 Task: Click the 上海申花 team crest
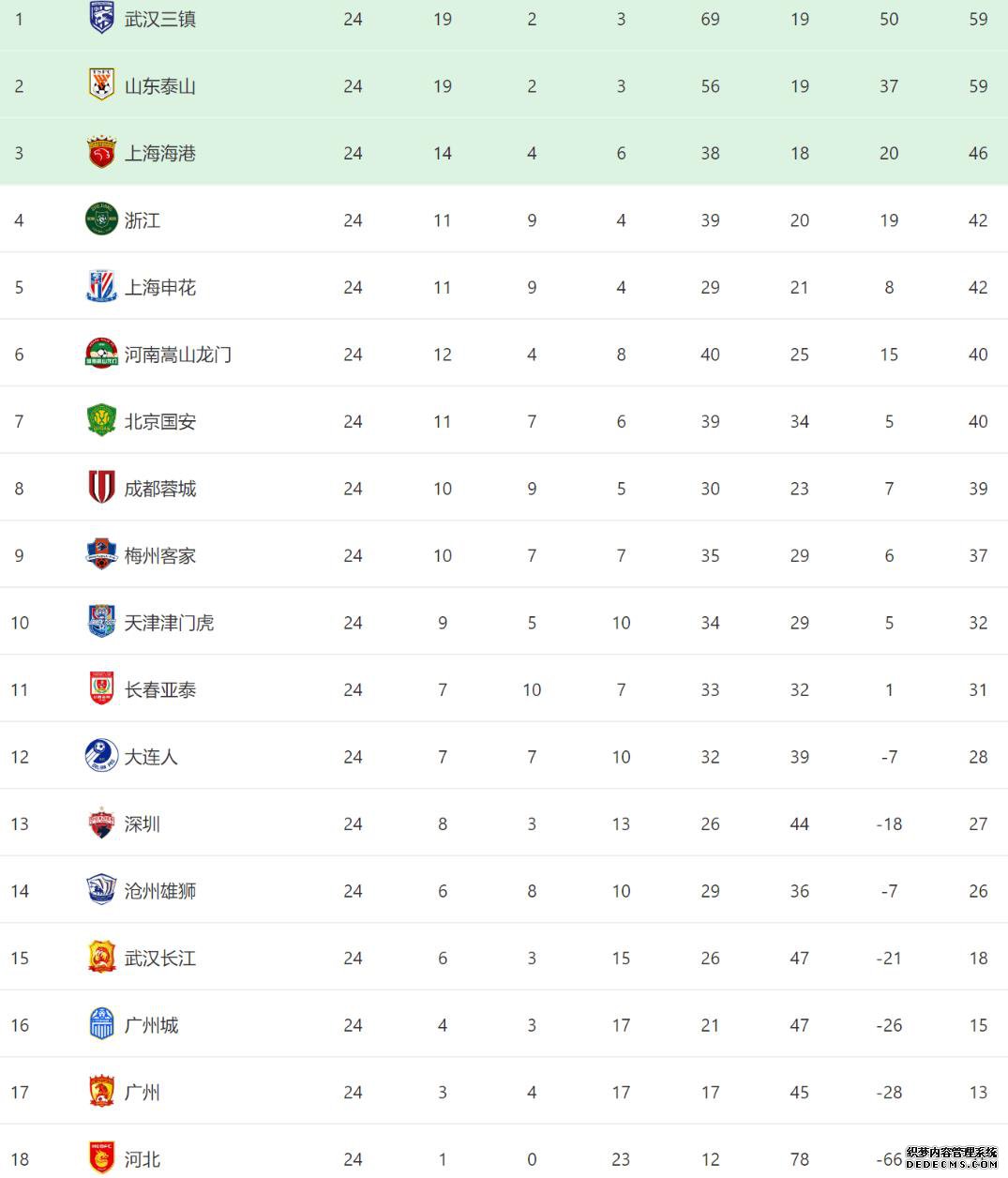(x=101, y=287)
